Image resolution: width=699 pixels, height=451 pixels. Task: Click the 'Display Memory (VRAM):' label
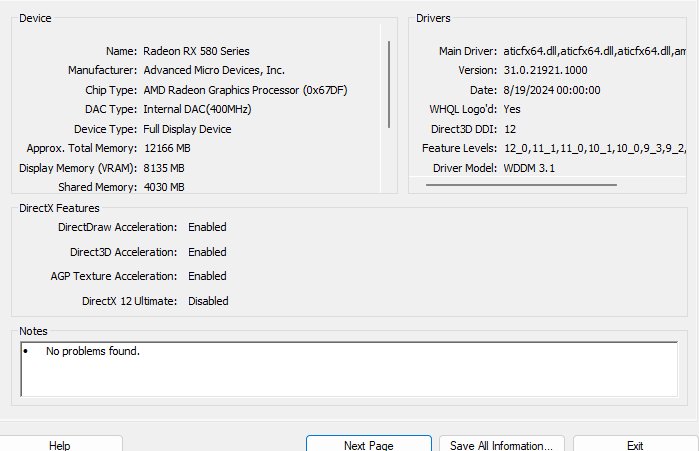78,168
